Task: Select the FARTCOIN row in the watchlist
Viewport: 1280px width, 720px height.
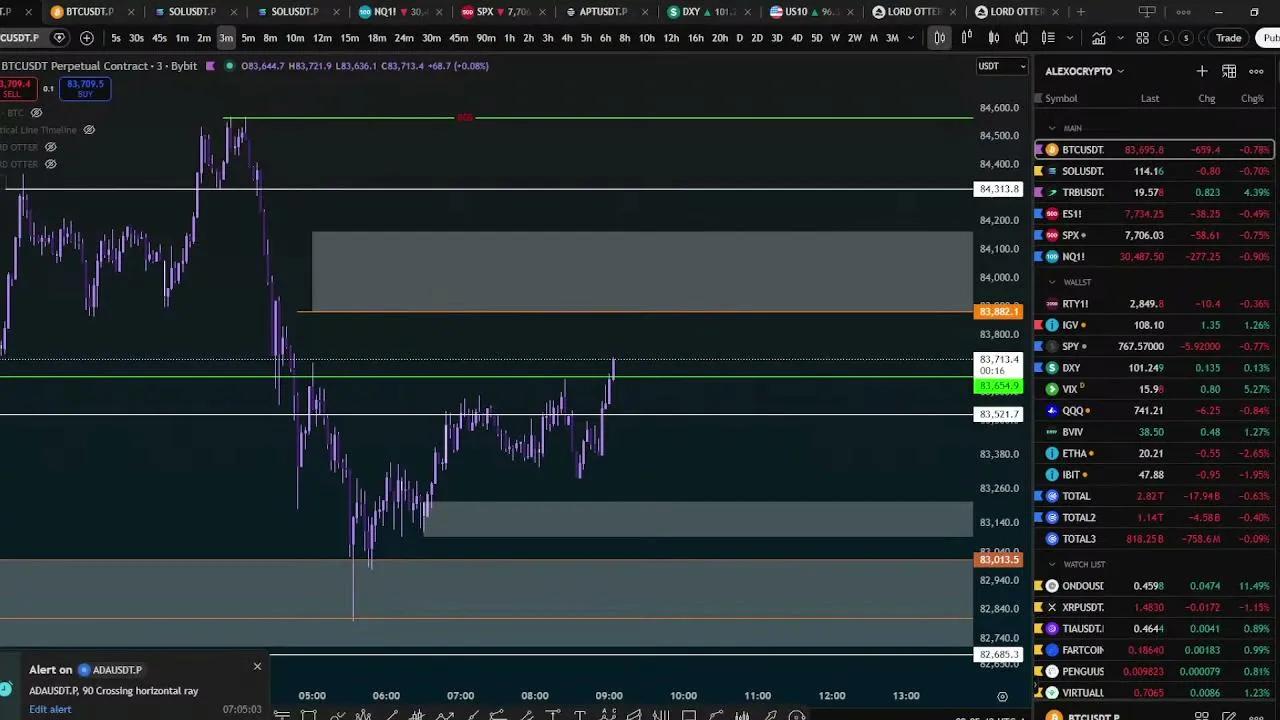Action: point(1155,650)
